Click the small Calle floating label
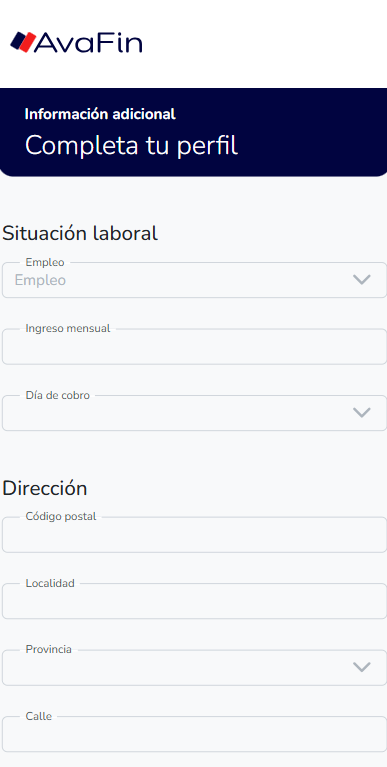387x767 pixels. pos(39,716)
